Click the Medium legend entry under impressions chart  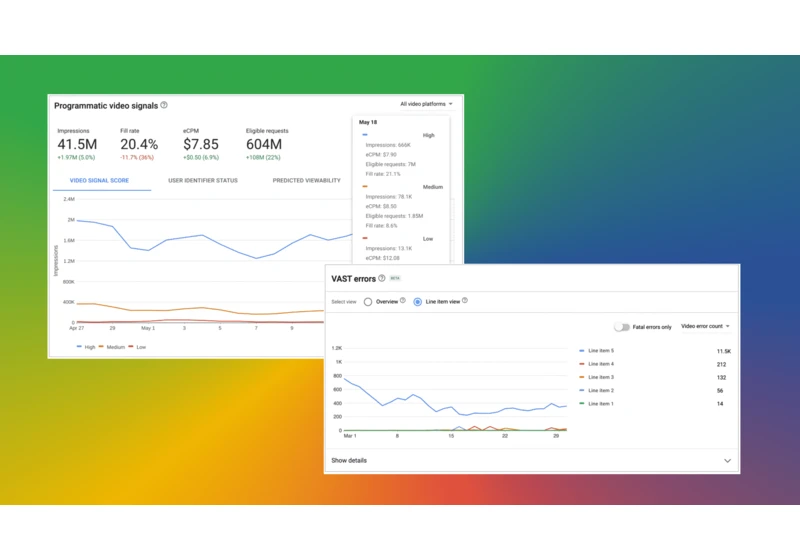pos(112,347)
